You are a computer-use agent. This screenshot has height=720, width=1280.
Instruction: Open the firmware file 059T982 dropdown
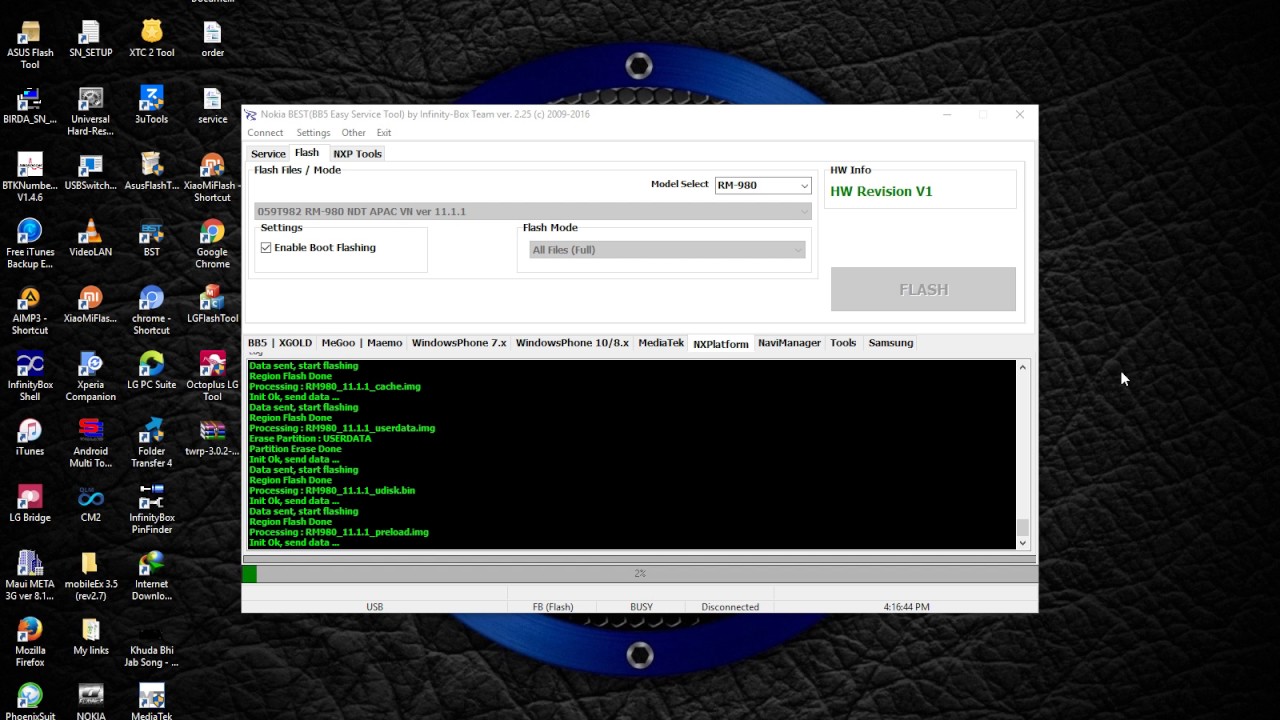pos(533,211)
